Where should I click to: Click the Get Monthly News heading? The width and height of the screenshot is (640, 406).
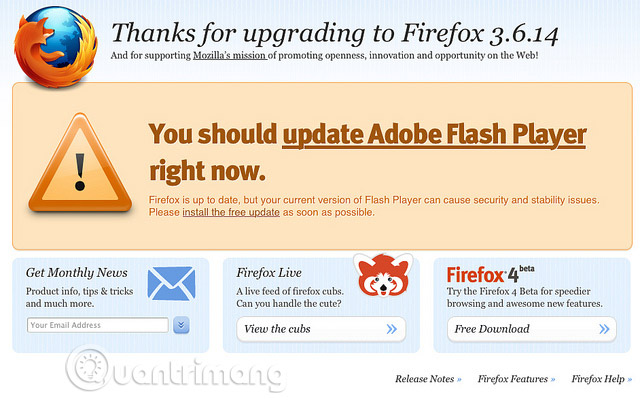77,273
